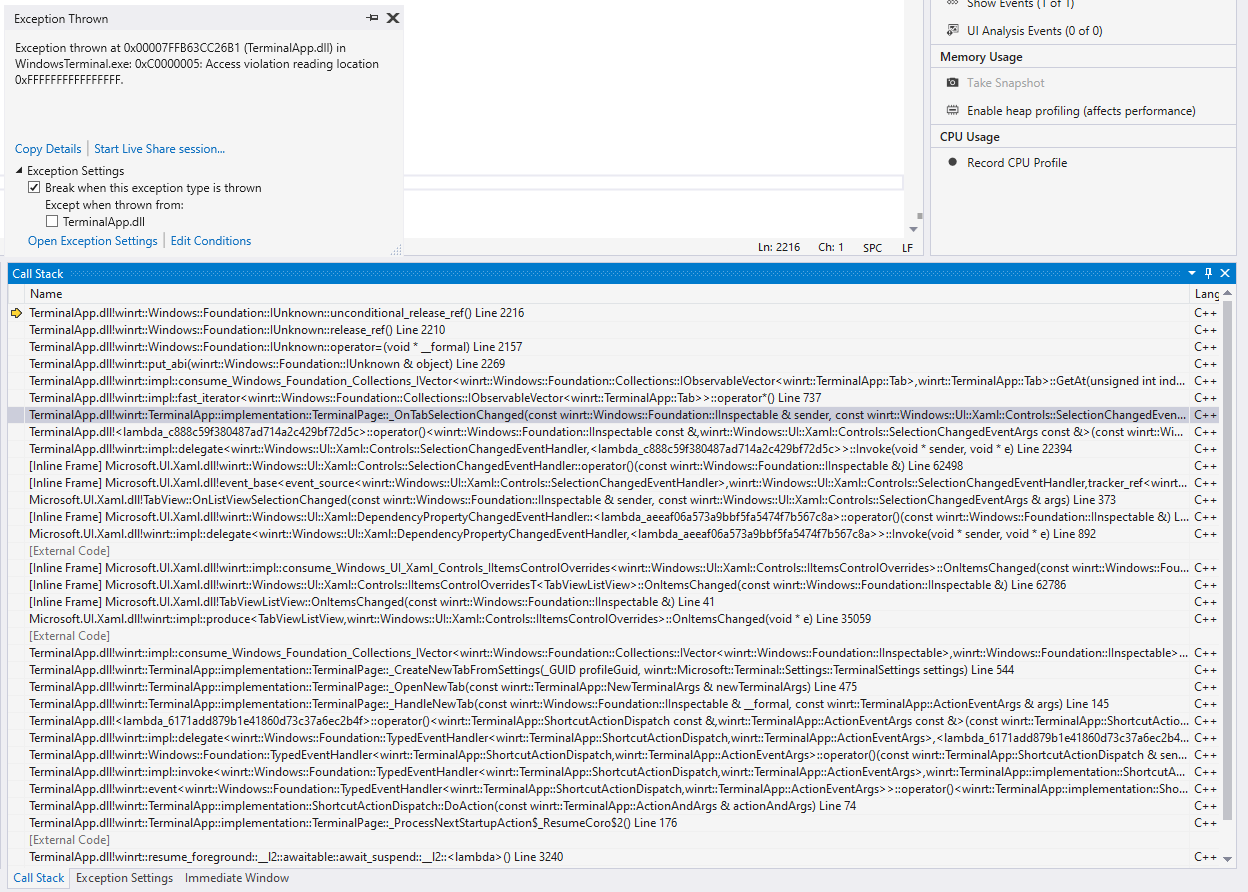Start Live Share session link

coord(159,149)
